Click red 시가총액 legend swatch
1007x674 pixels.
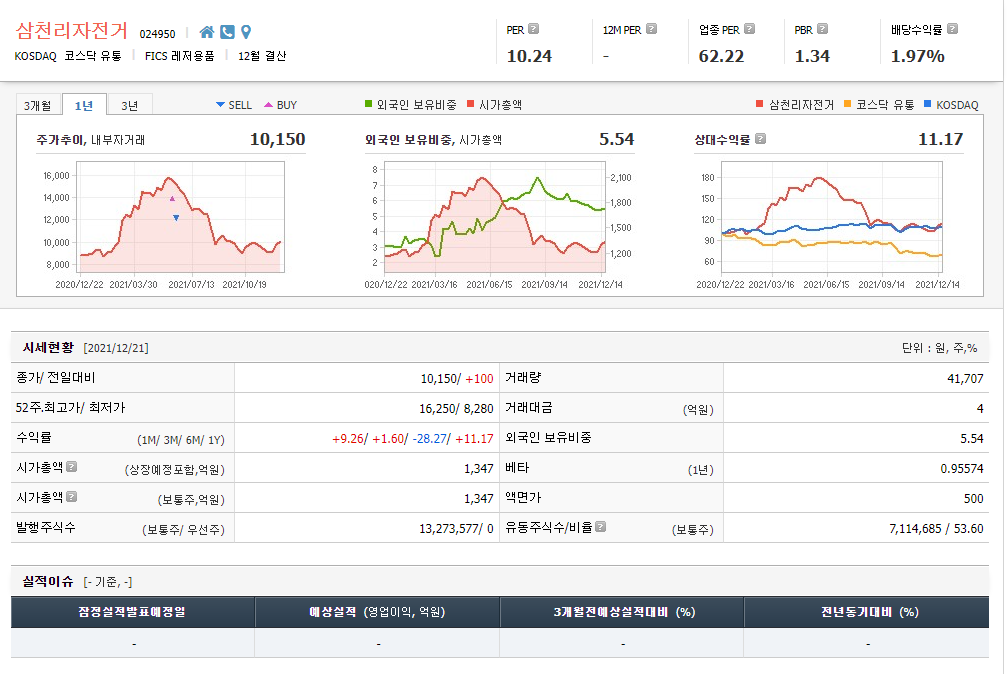(x=471, y=104)
